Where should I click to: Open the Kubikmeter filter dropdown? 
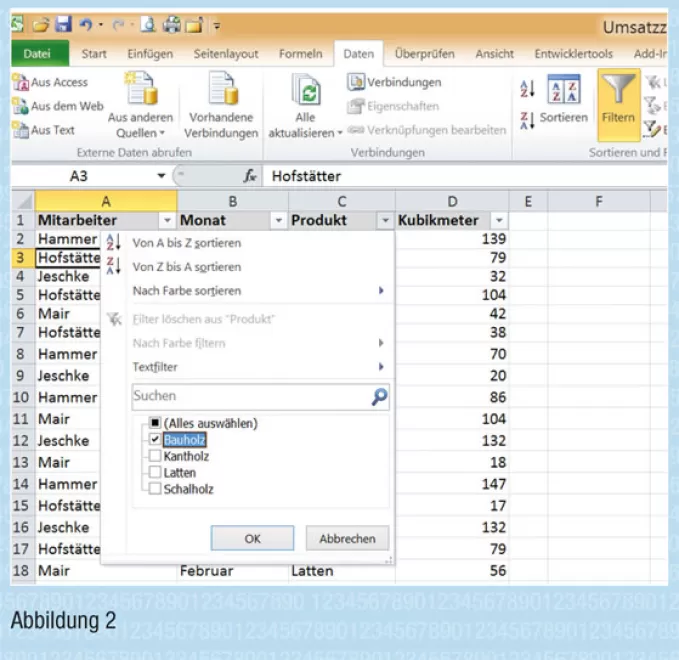[499, 221]
